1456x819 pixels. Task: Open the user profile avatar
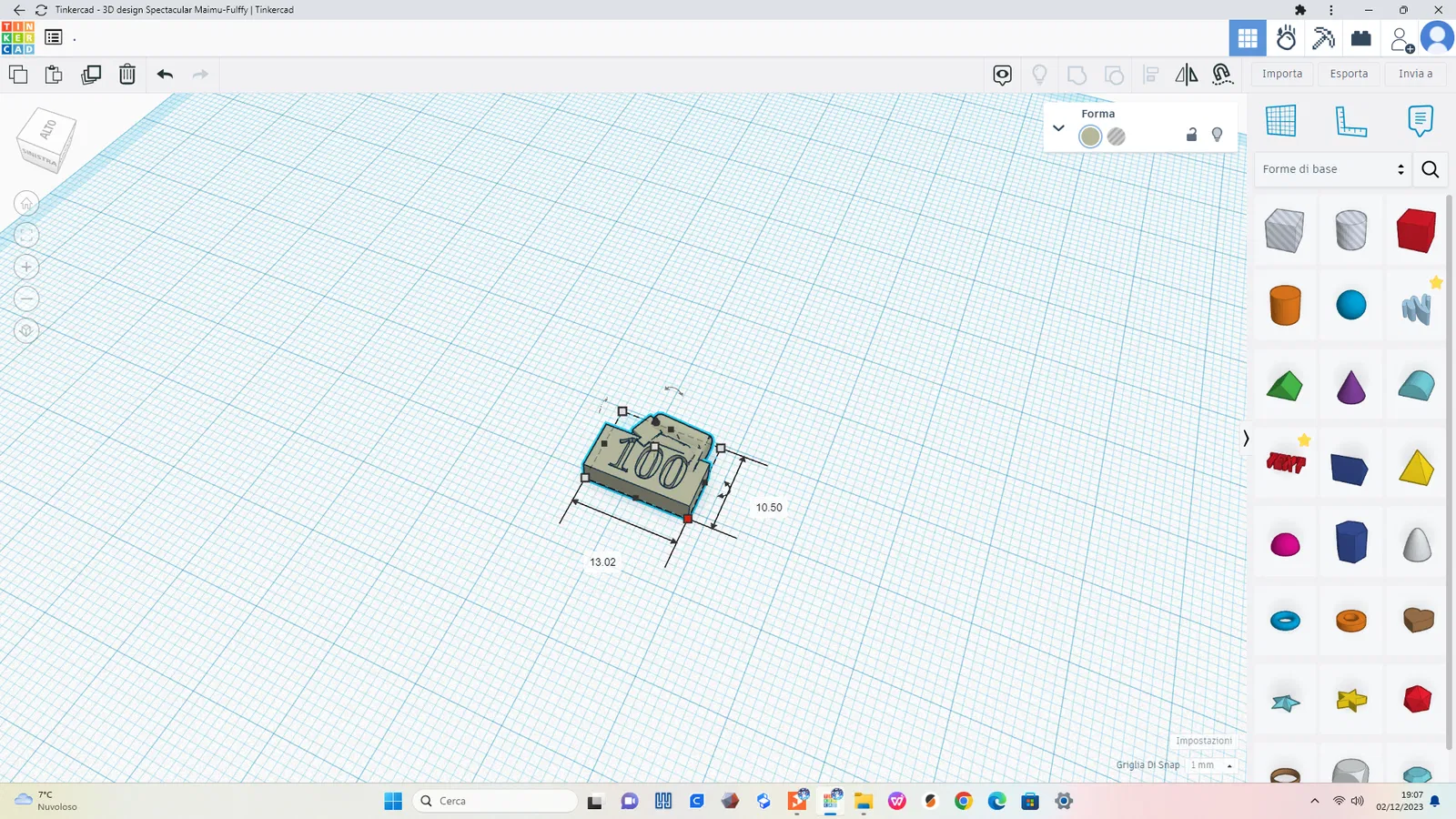pyautogui.click(x=1438, y=38)
